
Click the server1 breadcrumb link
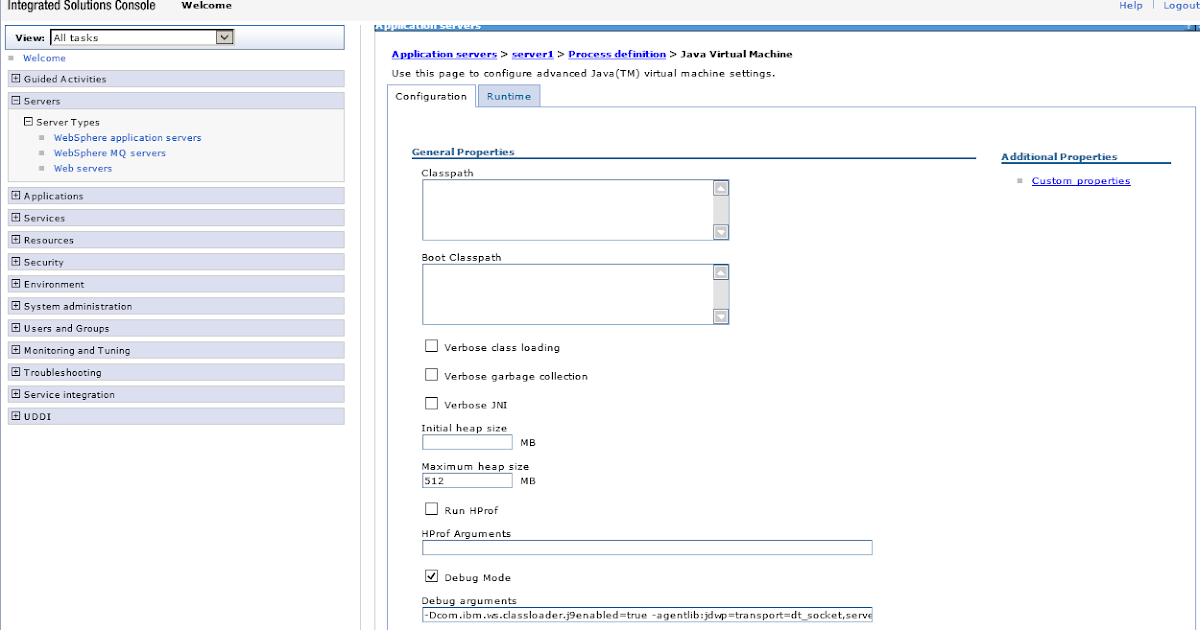533,54
